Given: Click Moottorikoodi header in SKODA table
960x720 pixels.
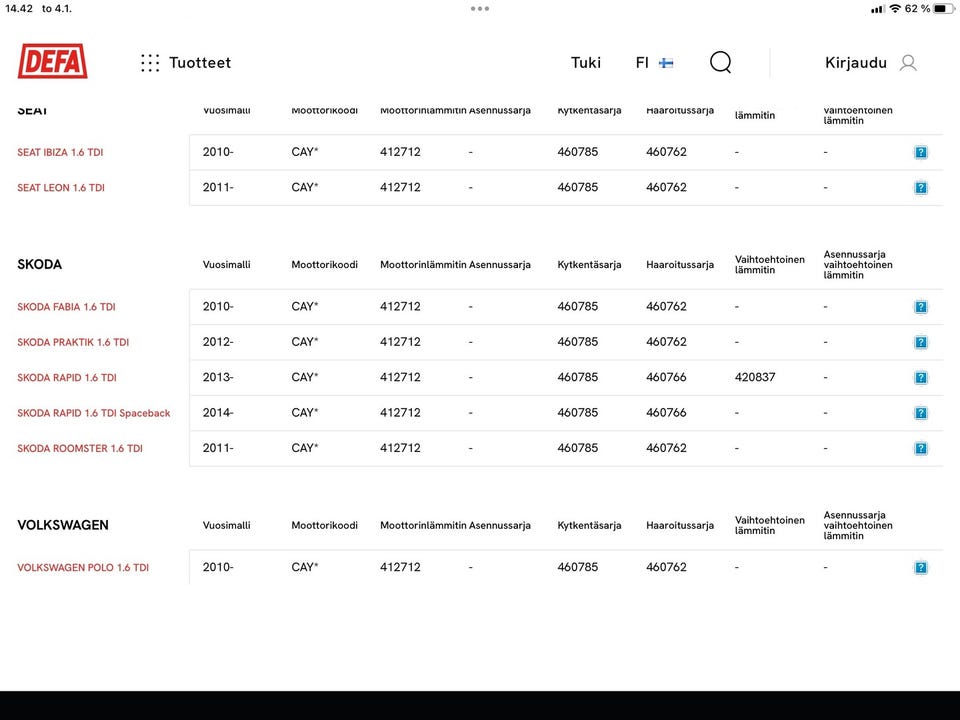Looking at the screenshot, I should point(324,265).
